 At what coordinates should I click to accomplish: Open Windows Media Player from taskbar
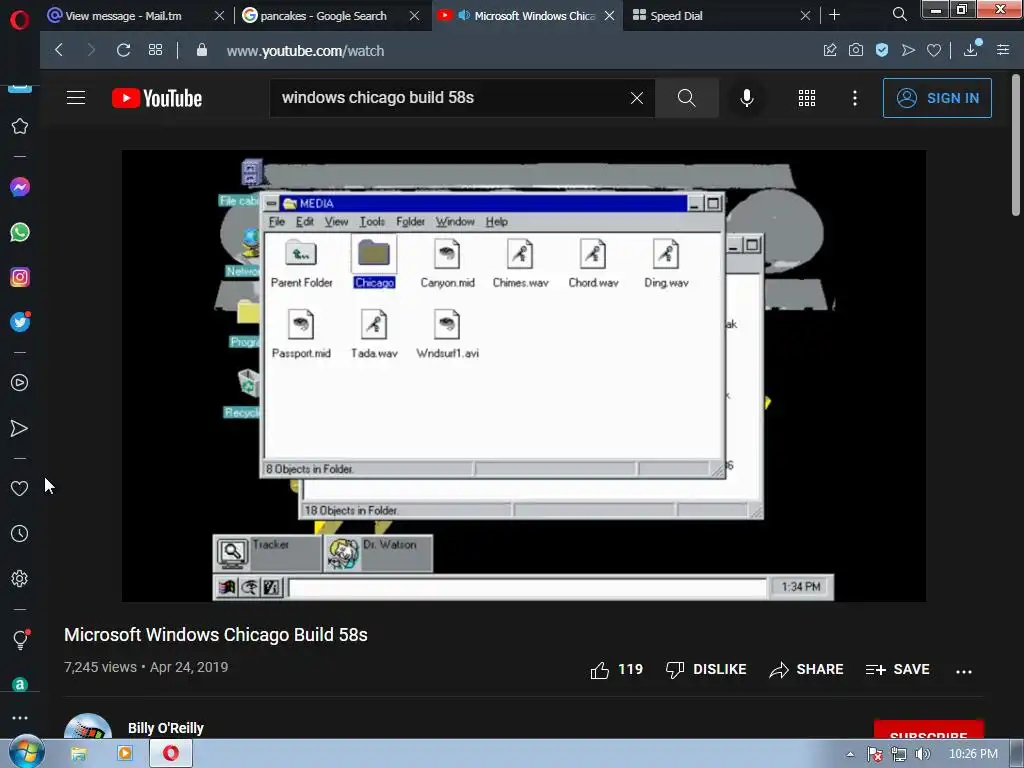pos(125,754)
